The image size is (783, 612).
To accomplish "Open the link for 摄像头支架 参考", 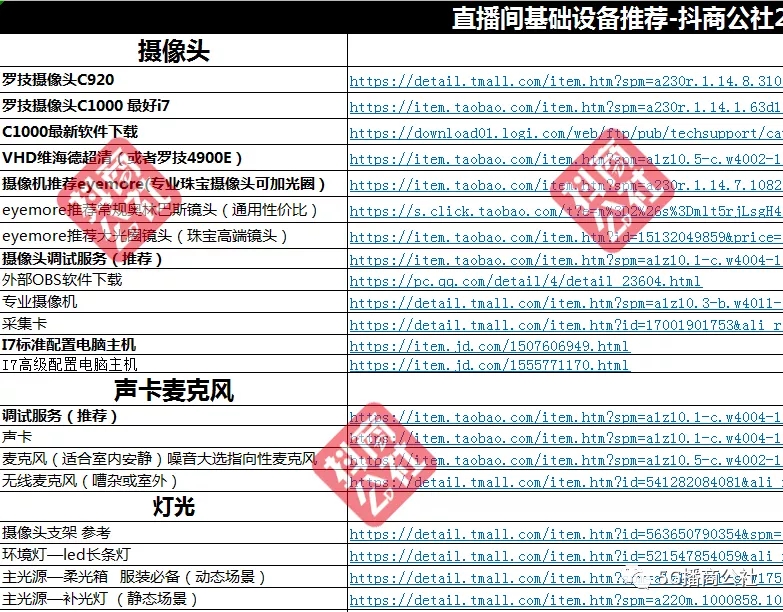I will (x=566, y=534).
